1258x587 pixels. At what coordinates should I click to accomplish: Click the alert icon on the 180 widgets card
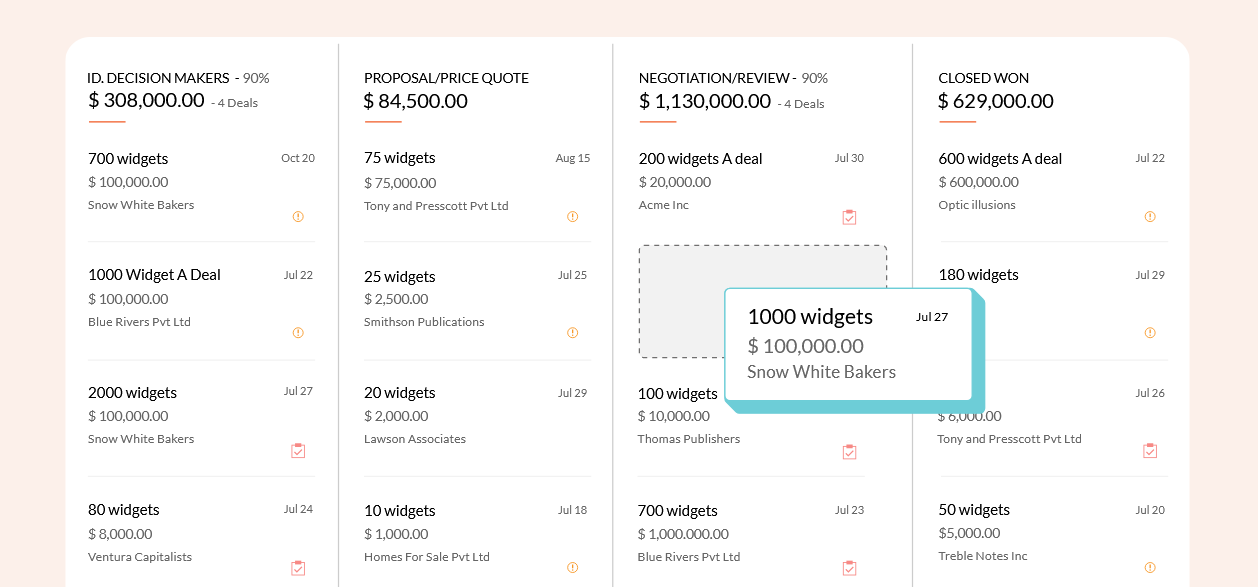(1149, 332)
